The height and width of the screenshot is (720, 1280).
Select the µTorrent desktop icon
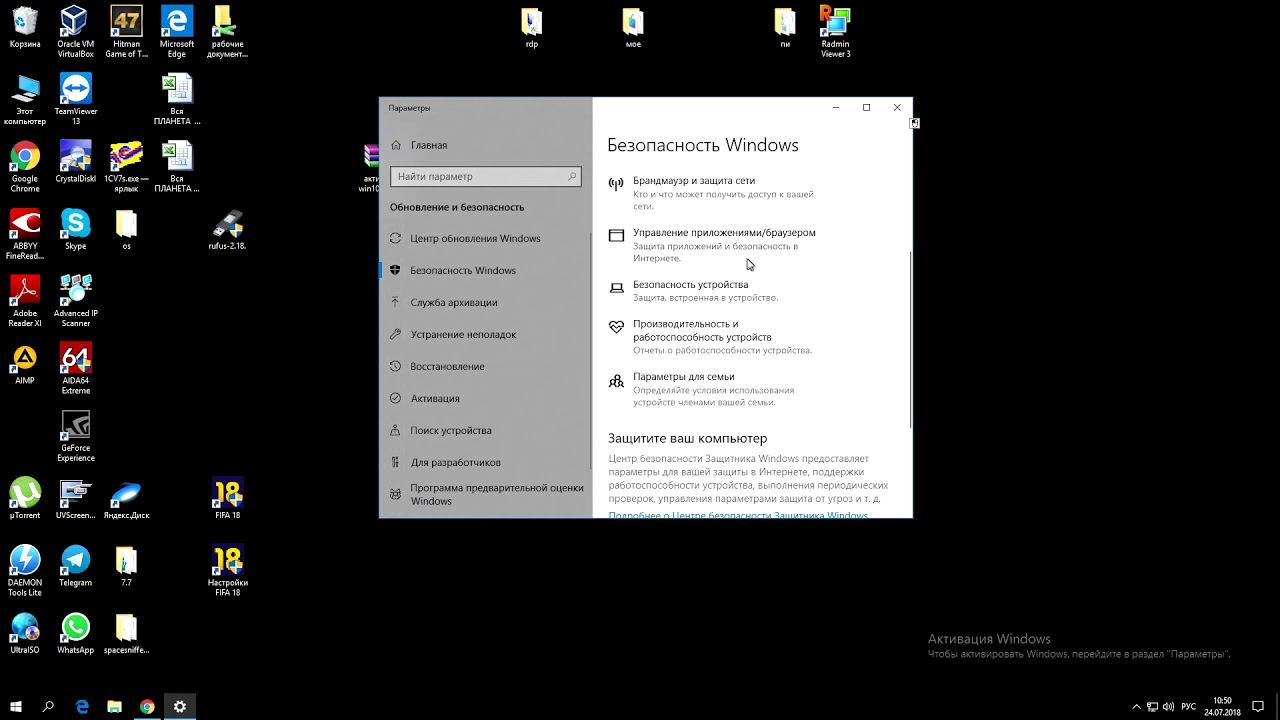click(25, 499)
